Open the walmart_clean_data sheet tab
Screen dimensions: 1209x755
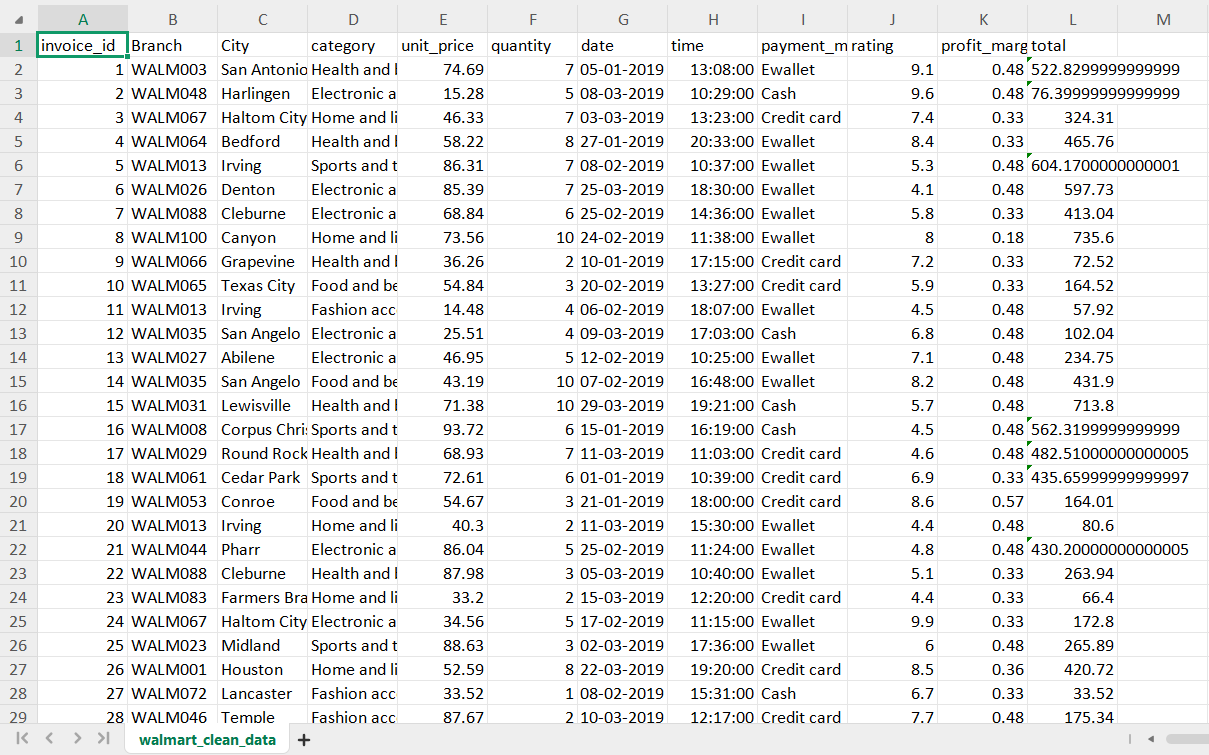tap(207, 740)
